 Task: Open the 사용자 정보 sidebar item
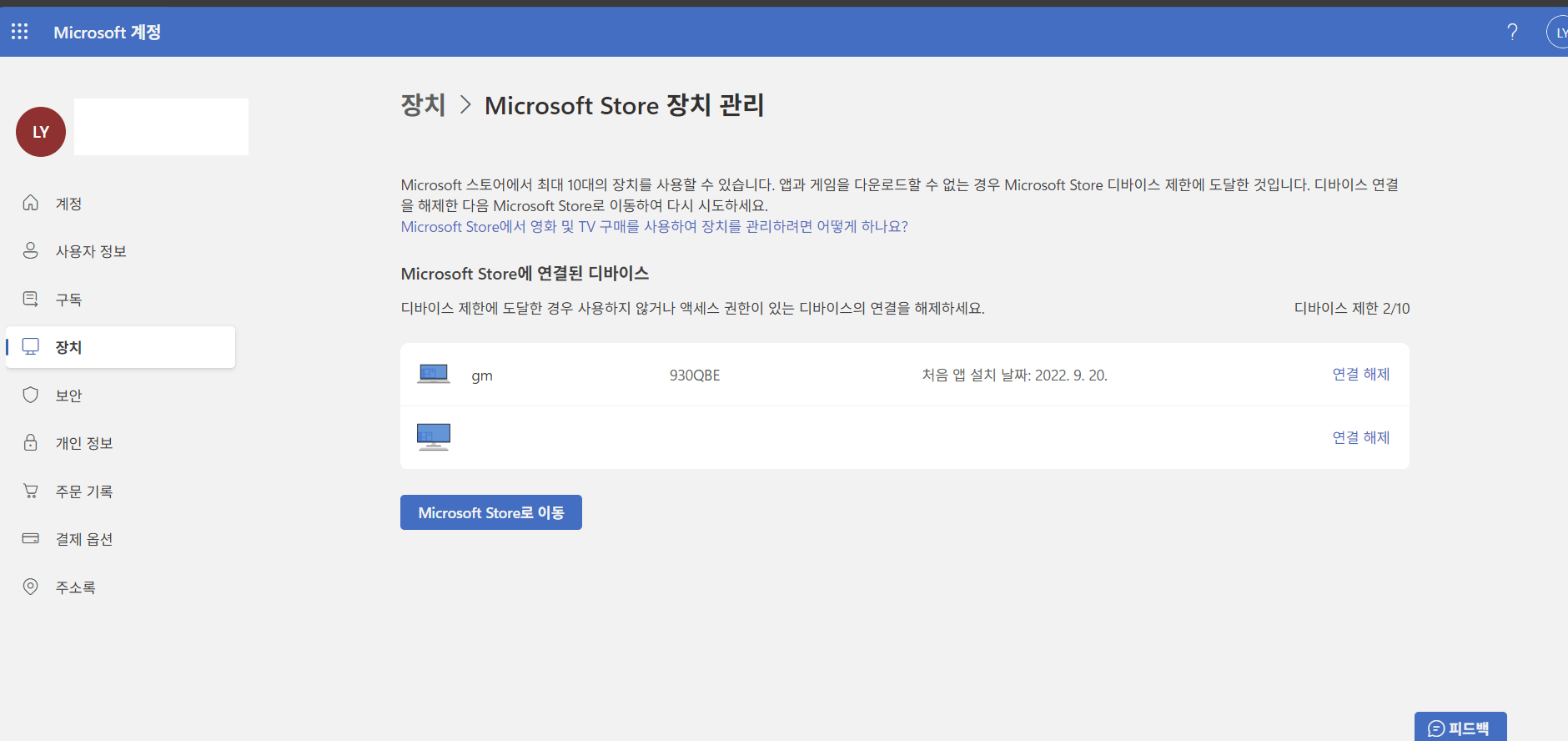[x=120, y=251]
